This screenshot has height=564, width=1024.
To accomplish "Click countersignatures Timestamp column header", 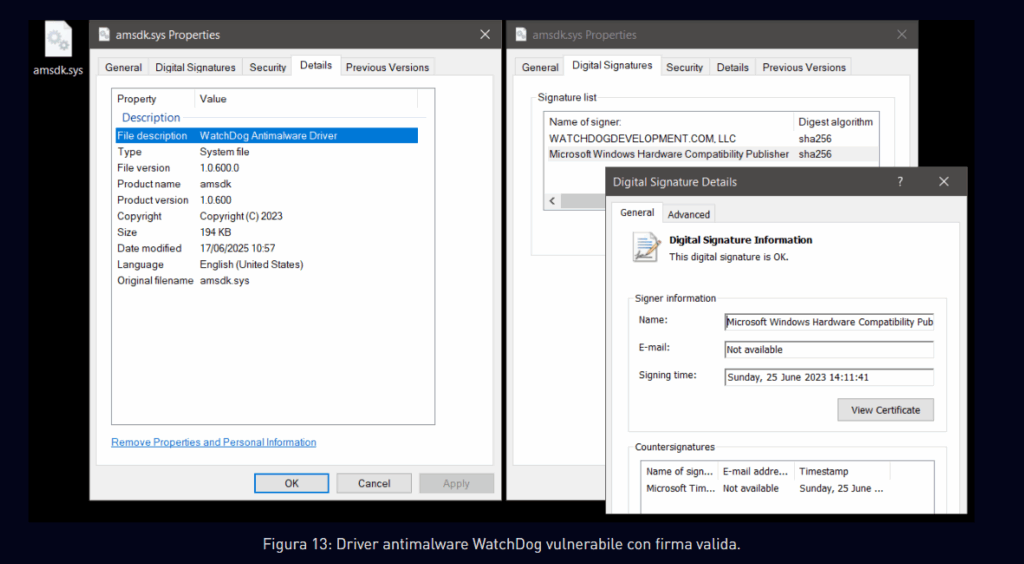I will [x=842, y=471].
